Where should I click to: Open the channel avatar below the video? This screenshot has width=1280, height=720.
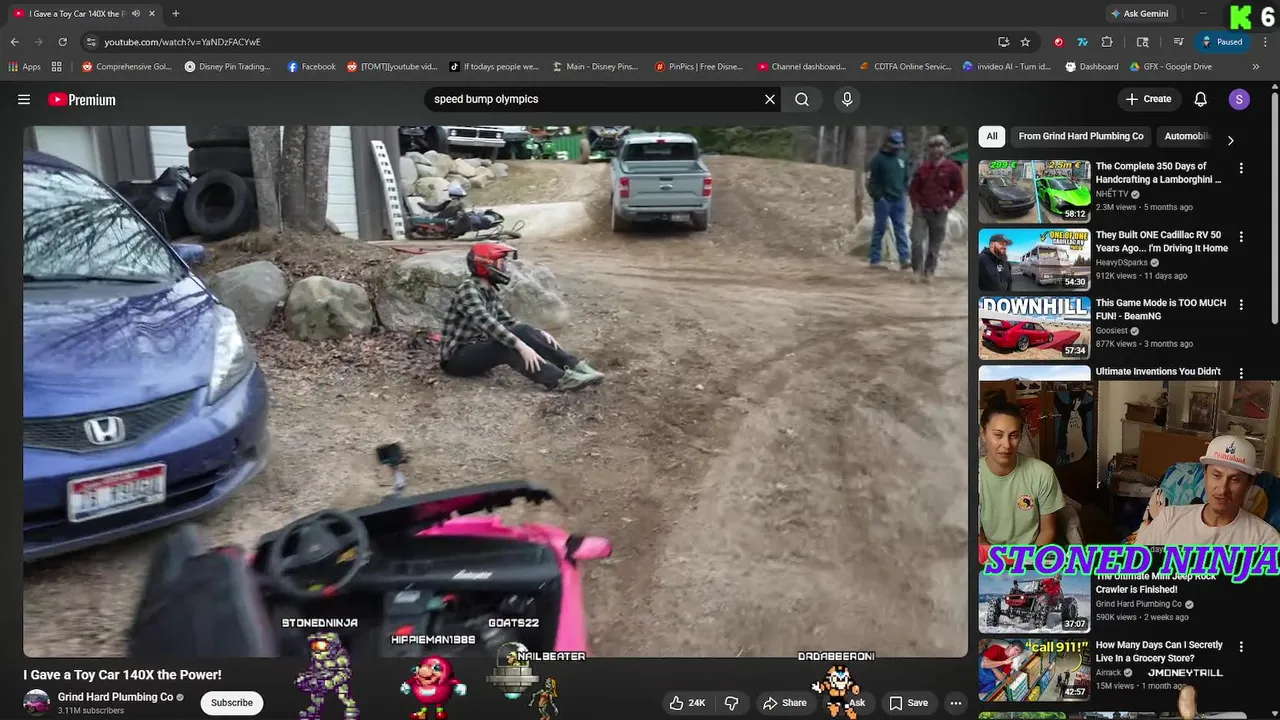pos(37,703)
